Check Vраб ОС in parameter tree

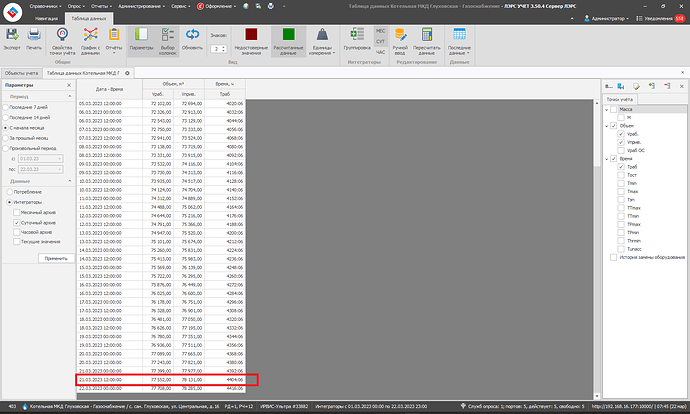point(621,150)
